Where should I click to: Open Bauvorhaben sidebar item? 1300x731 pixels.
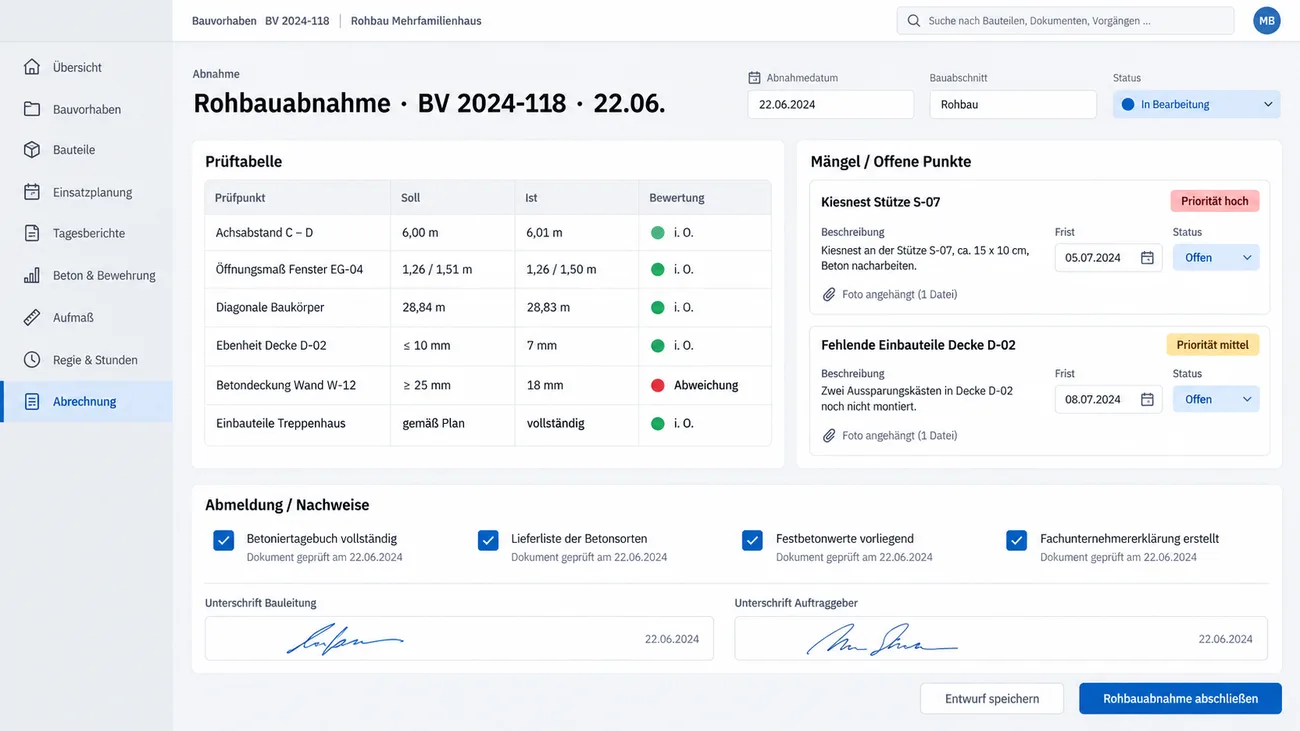click(86, 109)
